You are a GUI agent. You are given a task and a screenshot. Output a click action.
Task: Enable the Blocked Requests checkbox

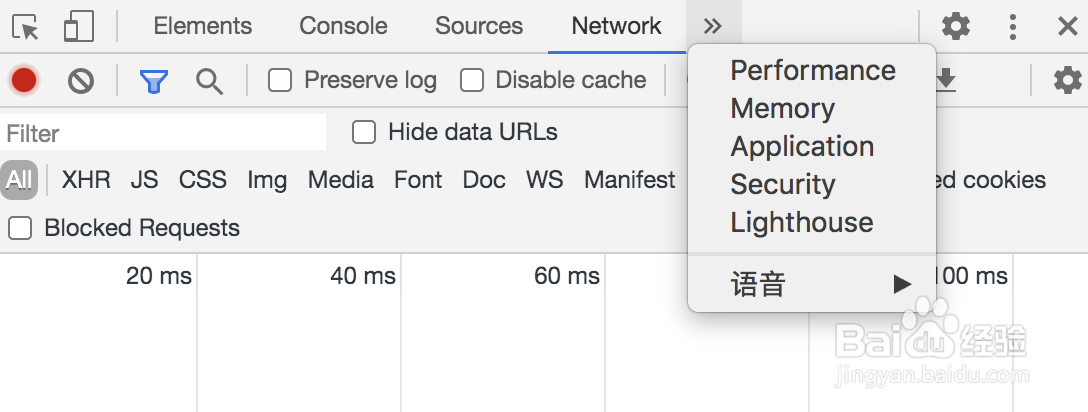pos(20,228)
